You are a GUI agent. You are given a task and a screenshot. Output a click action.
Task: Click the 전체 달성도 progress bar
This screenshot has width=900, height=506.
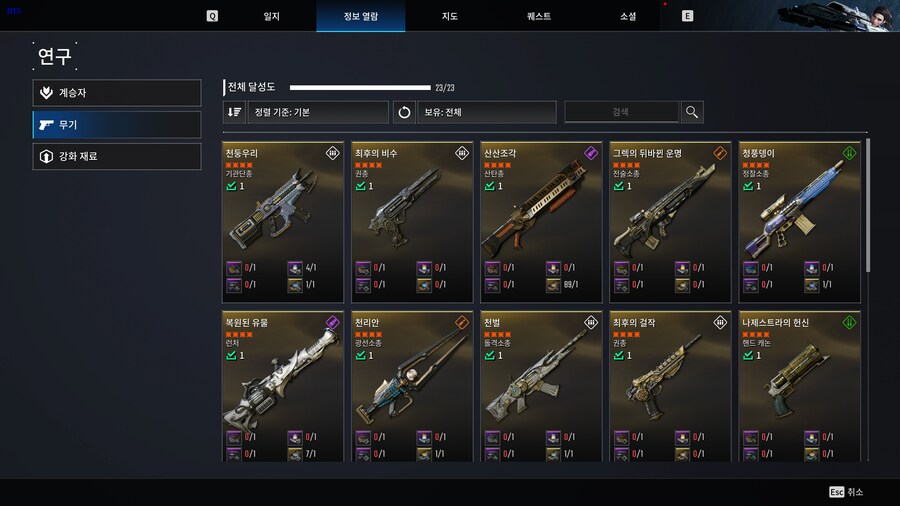360,88
